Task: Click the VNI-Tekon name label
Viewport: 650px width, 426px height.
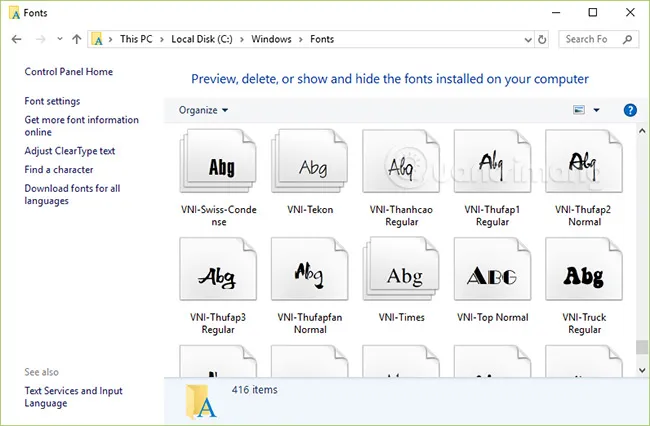Action: (310, 210)
